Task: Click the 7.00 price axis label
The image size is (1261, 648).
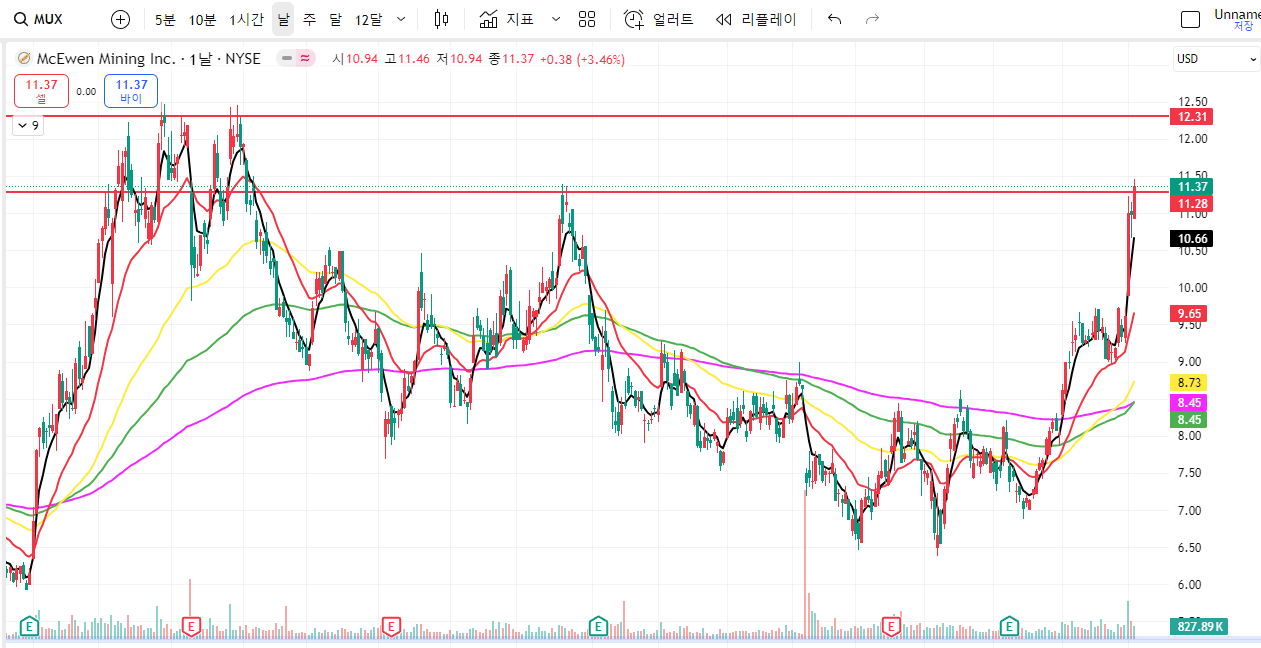Action: 1190,510
